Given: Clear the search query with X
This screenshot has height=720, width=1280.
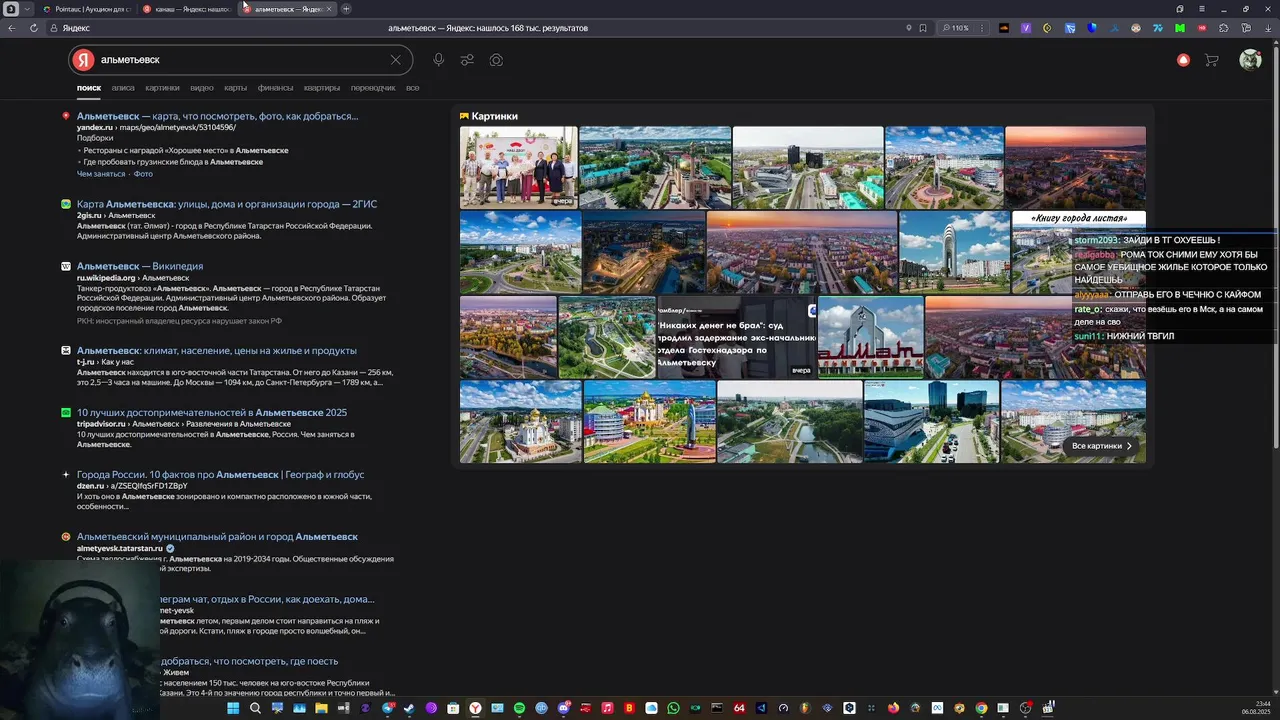Looking at the screenshot, I should pyautogui.click(x=395, y=60).
